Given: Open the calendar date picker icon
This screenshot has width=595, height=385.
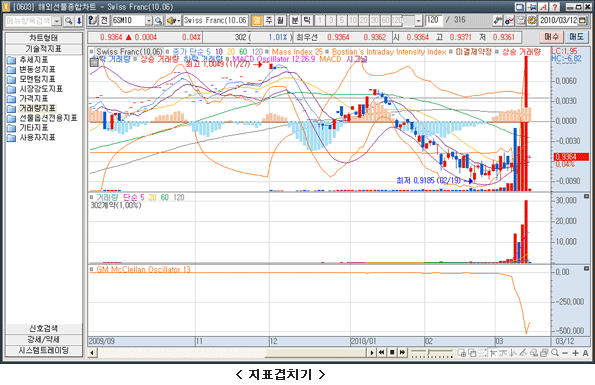Looking at the screenshot, I should pos(582,20).
